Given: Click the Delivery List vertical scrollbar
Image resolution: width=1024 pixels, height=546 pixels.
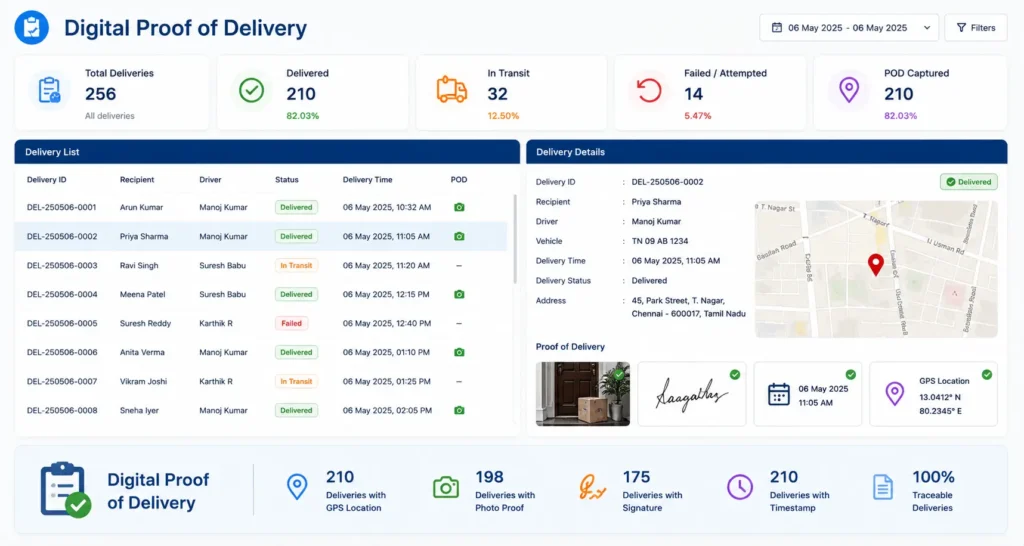Looking at the screenshot, I should [x=515, y=238].
